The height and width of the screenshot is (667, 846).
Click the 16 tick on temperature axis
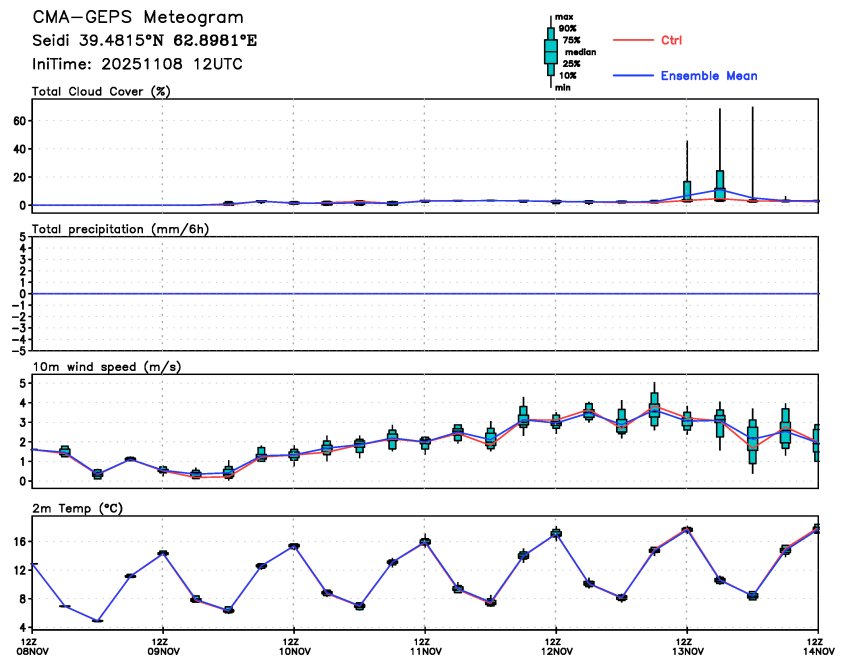tap(20, 542)
